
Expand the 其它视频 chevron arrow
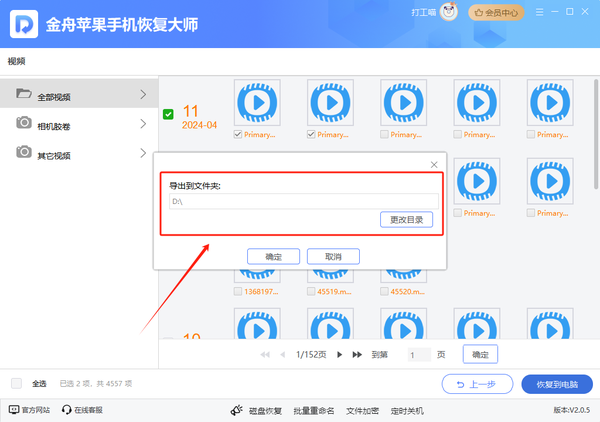coord(143,153)
